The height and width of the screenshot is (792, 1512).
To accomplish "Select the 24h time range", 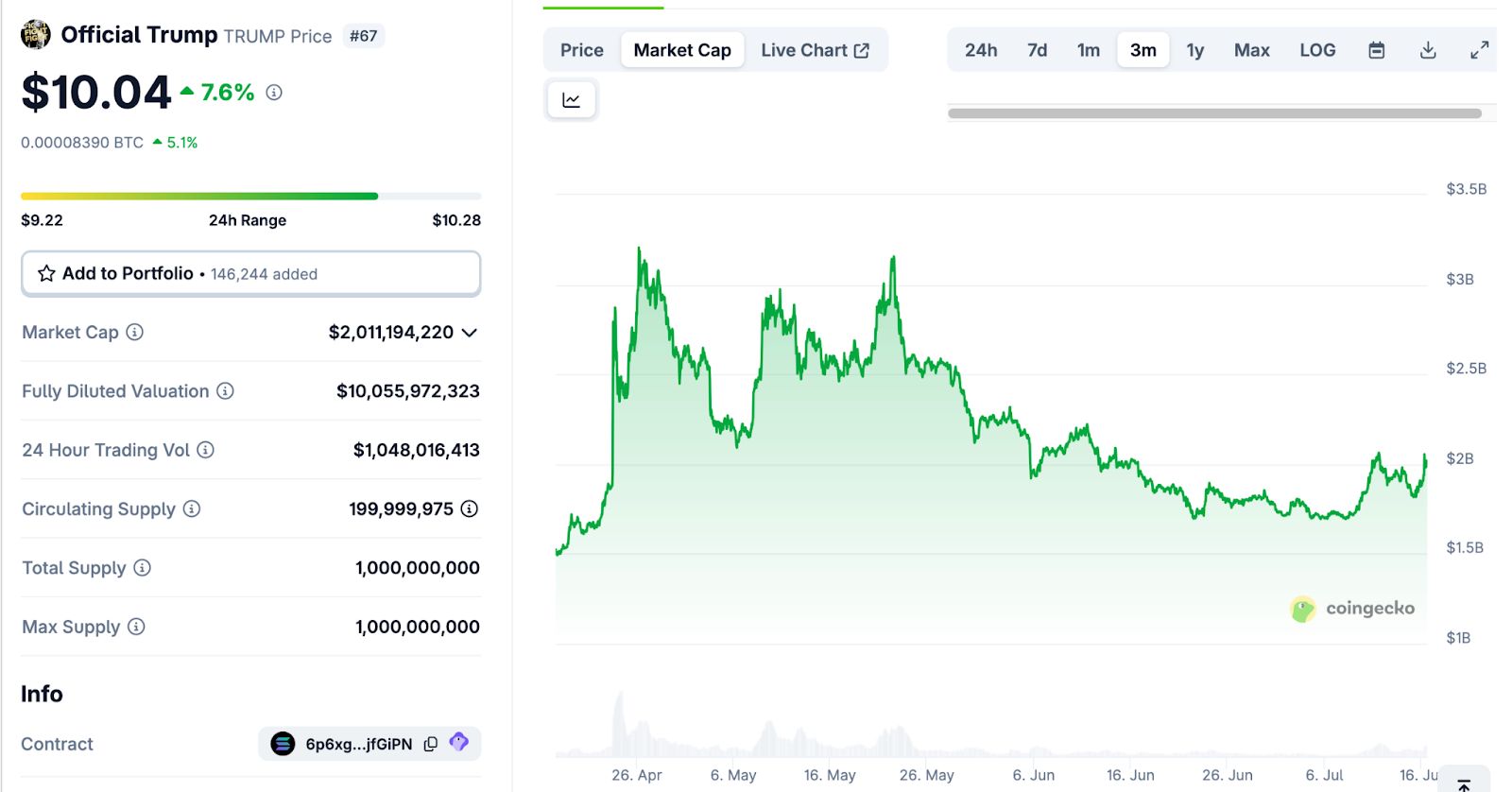I will point(981,50).
